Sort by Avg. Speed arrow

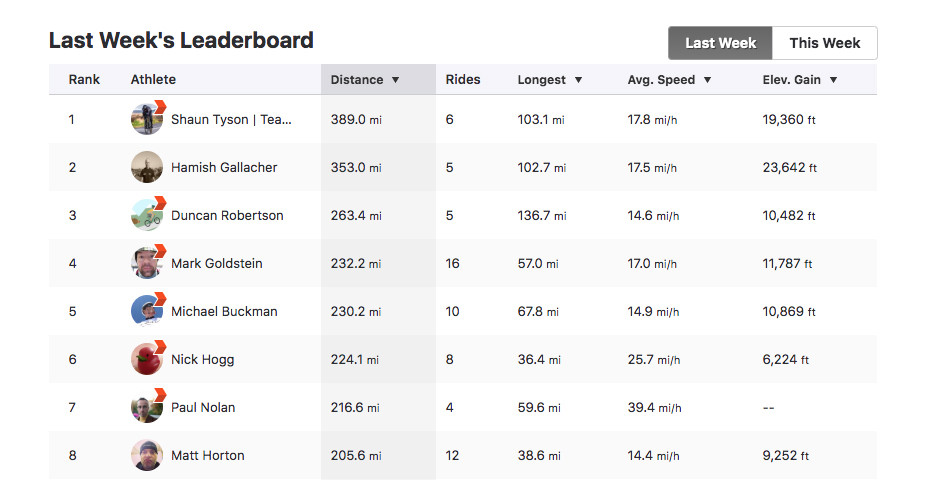pyautogui.click(x=707, y=80)
